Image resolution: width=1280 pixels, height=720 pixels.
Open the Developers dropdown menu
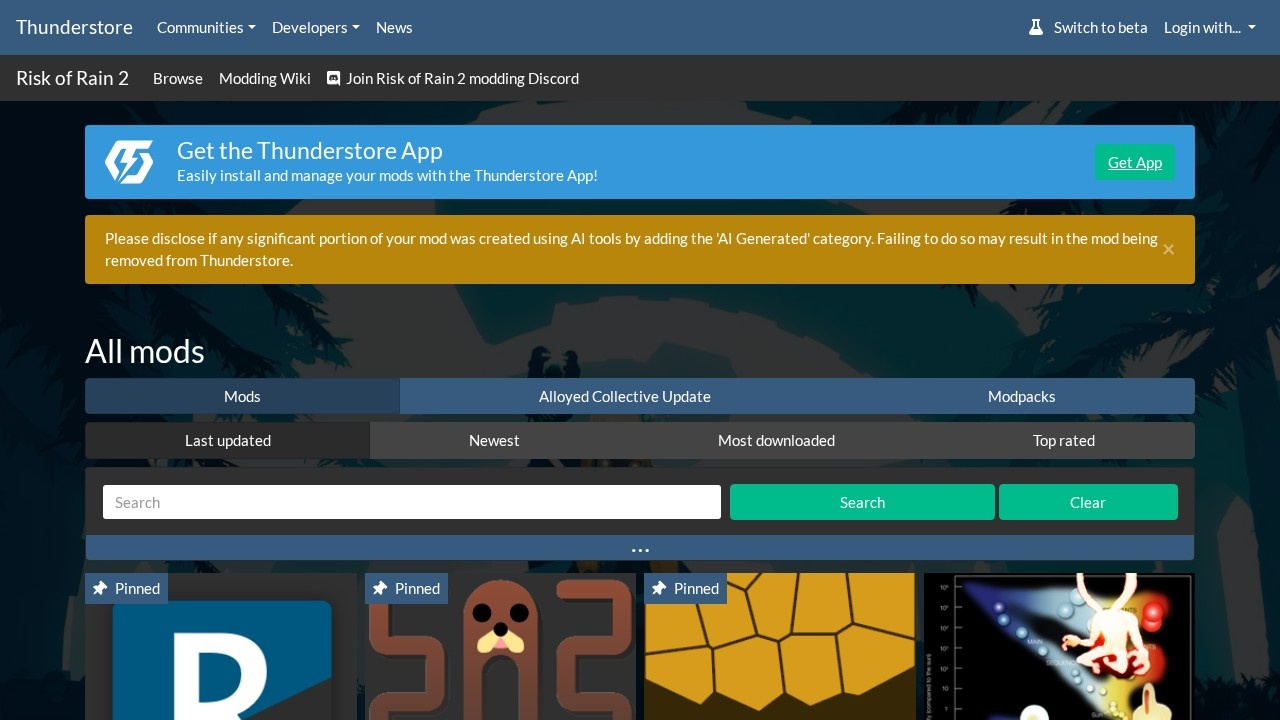coord(316,27)
